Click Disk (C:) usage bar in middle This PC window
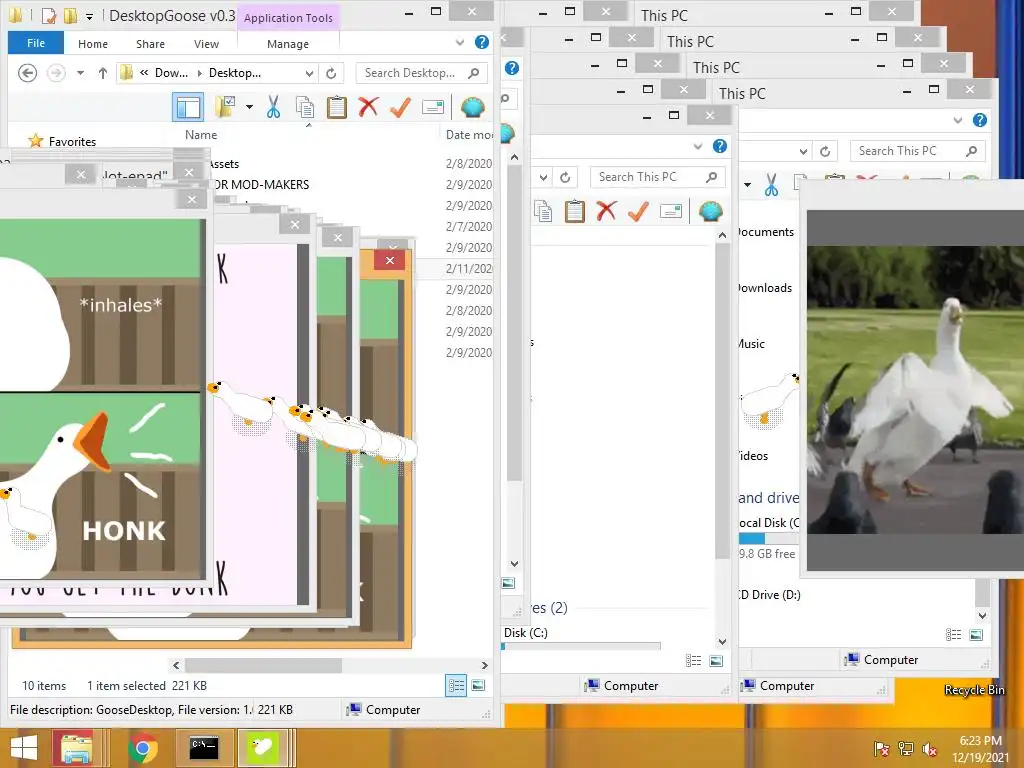 tap(581, 647)
